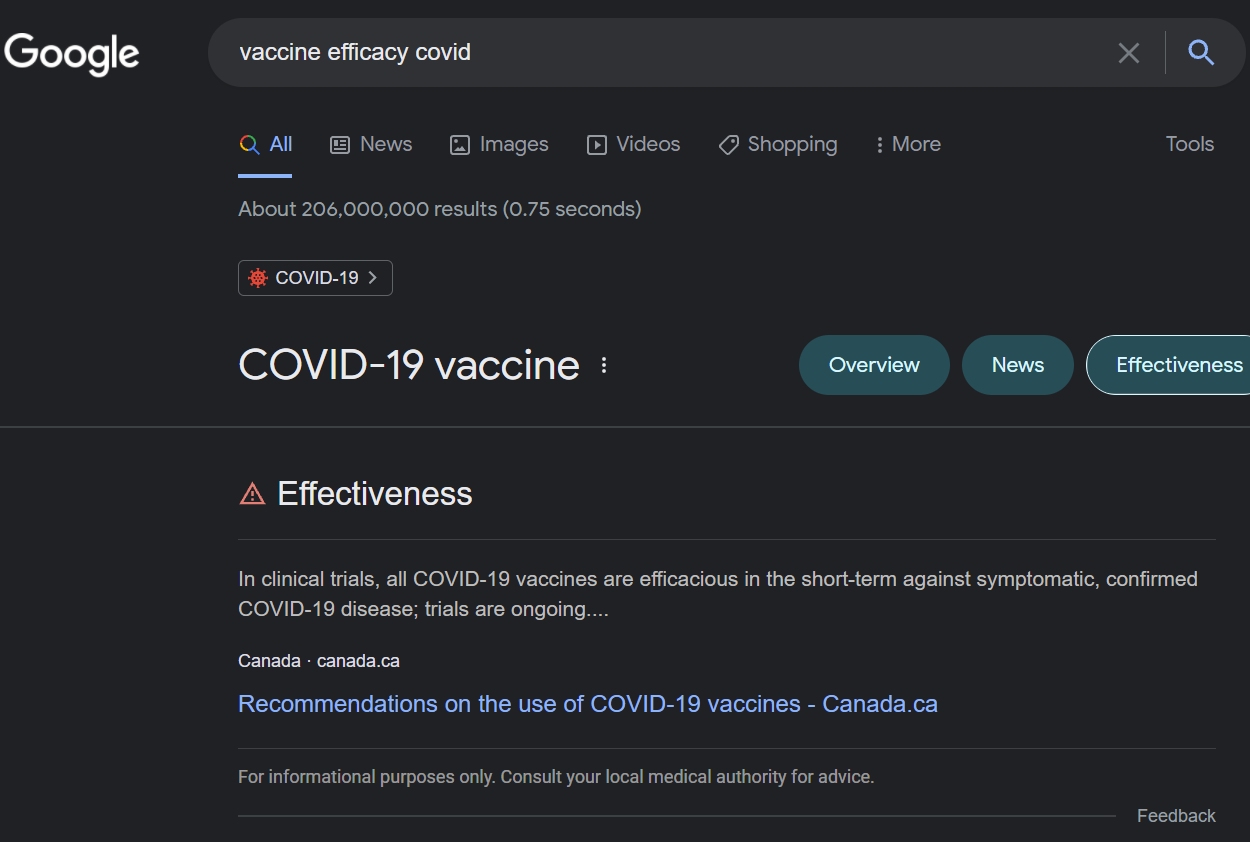Click the News tab newspaper icon
Screen dimensions: 1250x842
click(340, 145)
